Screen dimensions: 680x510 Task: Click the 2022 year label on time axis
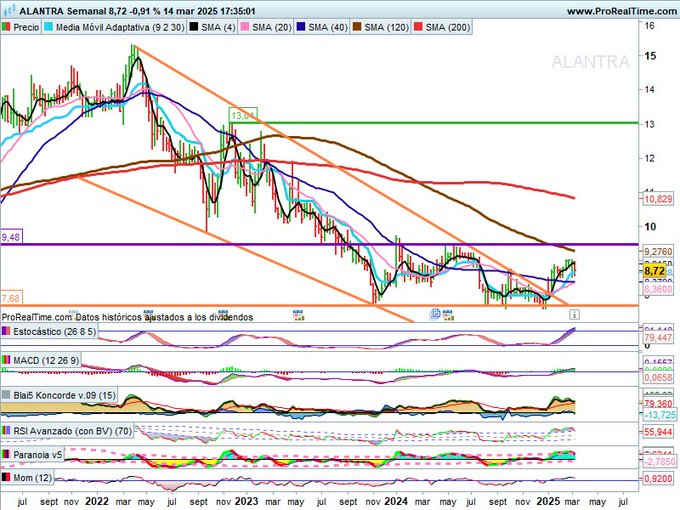[x=97, y=501]
